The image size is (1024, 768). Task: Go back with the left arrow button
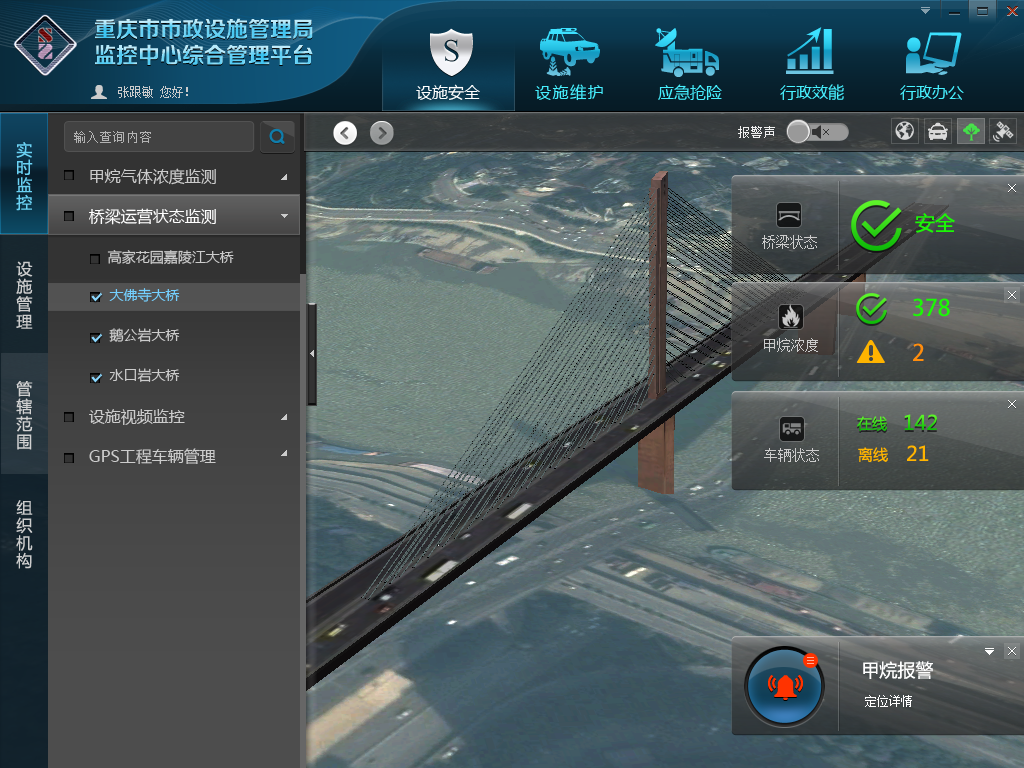click(x=345, y=133)
